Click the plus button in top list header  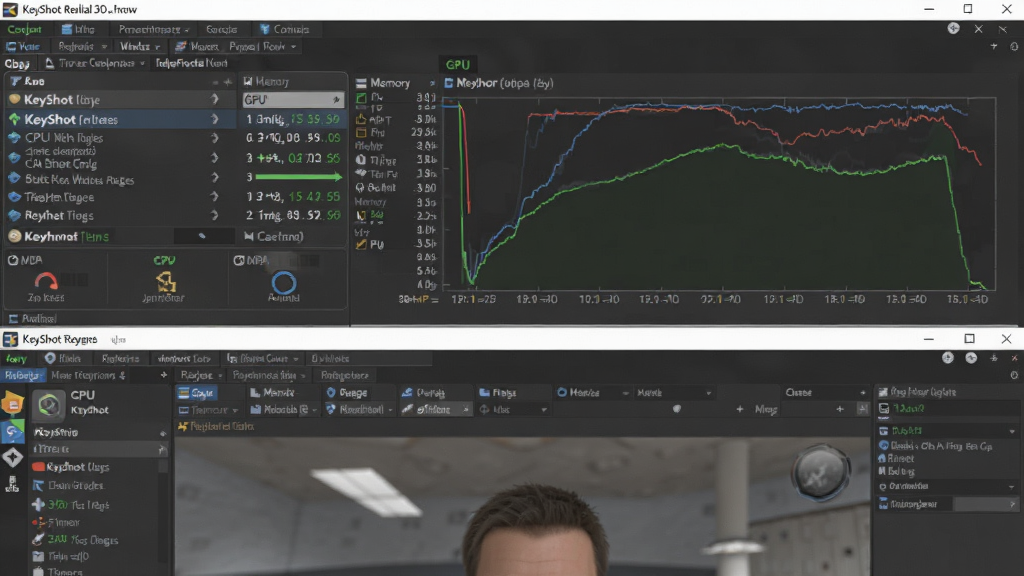[227, 82]
